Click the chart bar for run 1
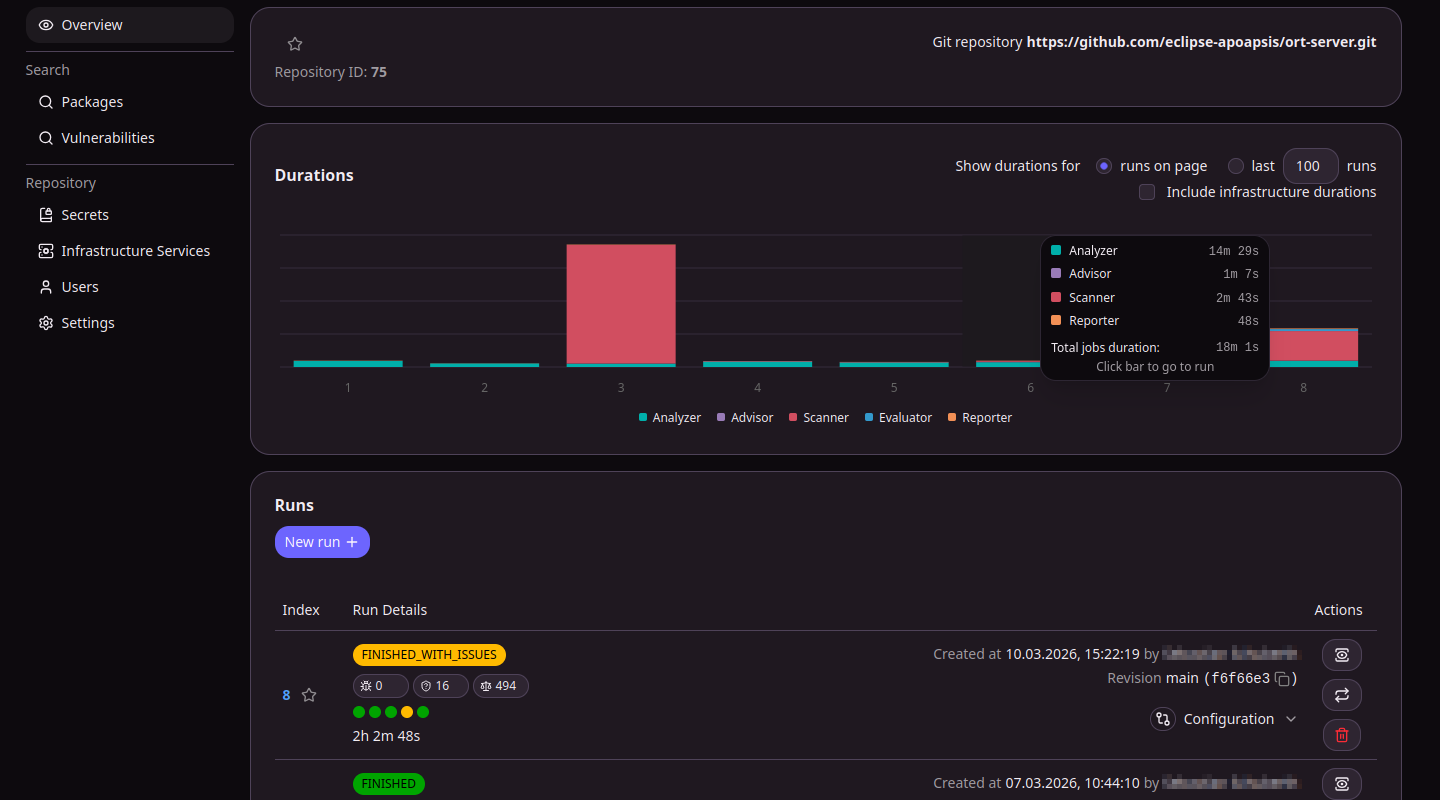 (x=348, y=364)
